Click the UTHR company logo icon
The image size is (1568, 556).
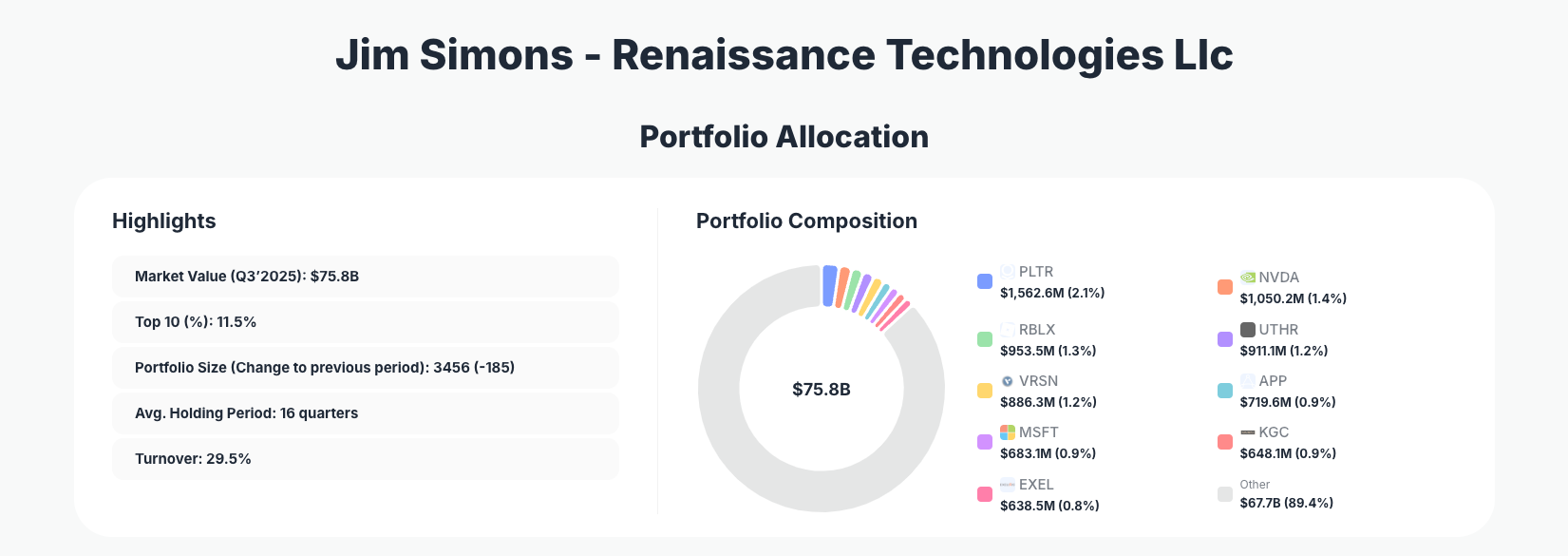click(x=1247, y=329)
